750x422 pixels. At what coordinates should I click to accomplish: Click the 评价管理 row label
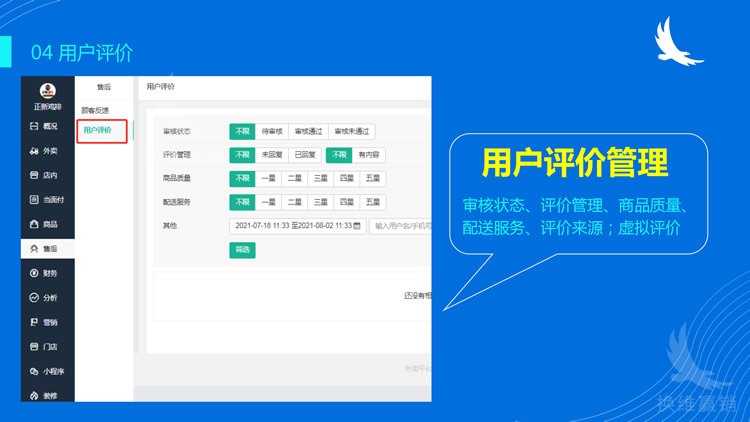pos(177,155)
